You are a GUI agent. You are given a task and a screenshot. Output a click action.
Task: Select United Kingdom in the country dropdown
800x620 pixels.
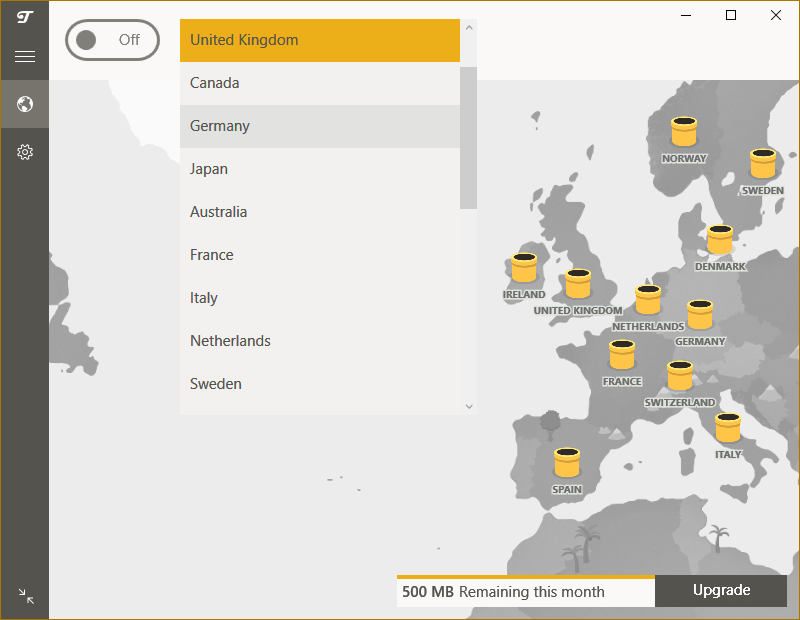coord(319,40)
